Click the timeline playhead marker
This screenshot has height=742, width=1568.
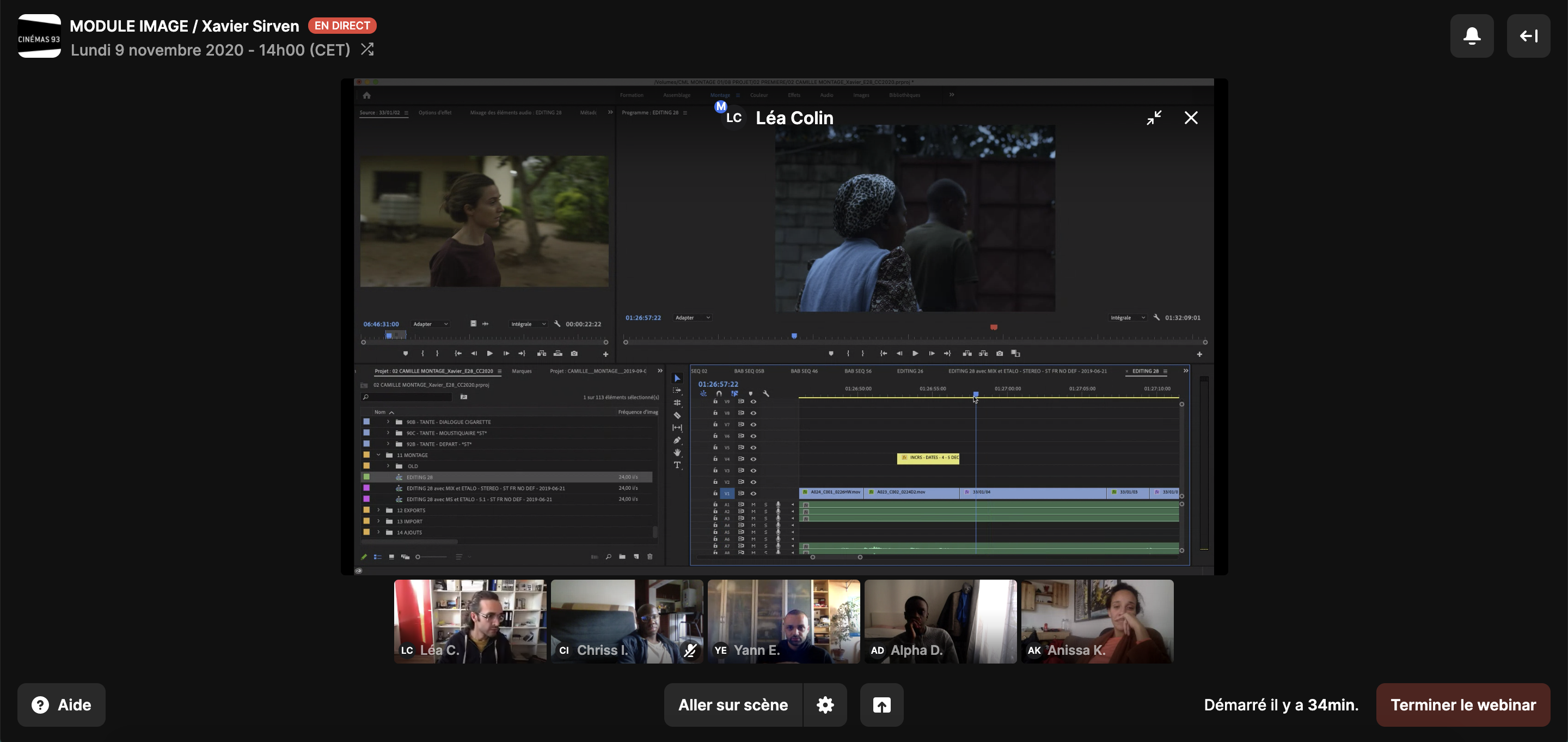(x=976, y=395)
